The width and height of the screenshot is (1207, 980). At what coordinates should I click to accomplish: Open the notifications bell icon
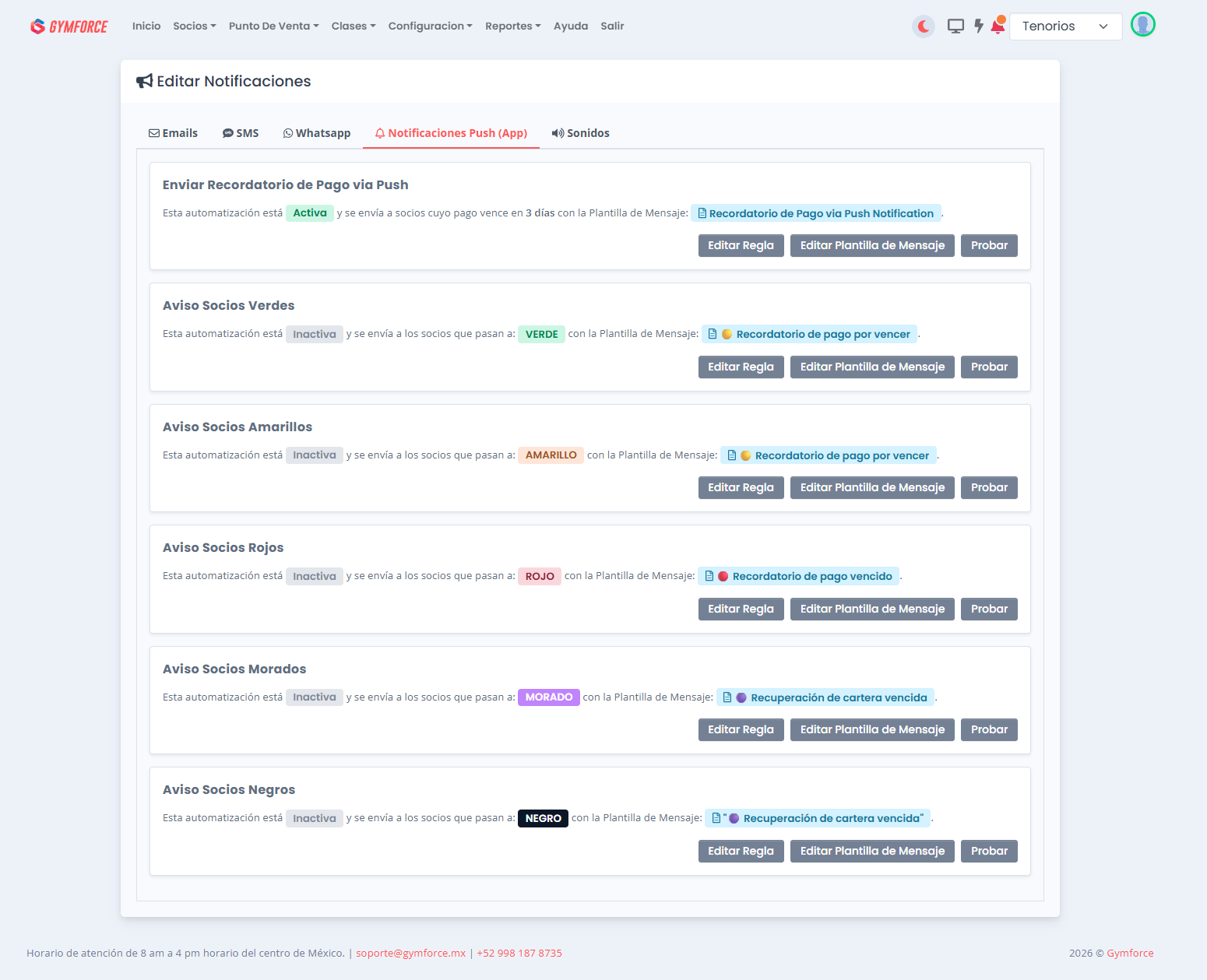tap(998, 26)
